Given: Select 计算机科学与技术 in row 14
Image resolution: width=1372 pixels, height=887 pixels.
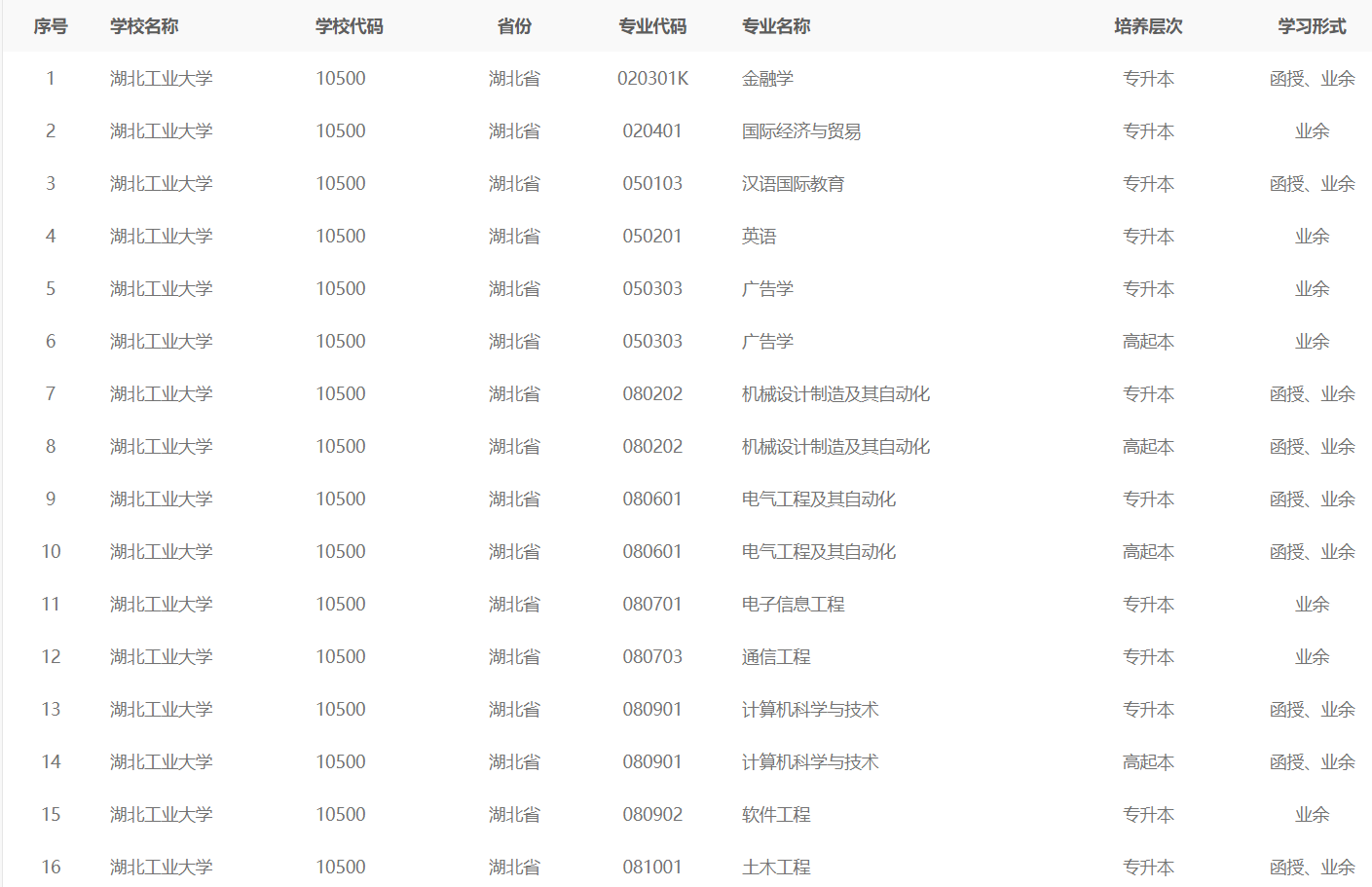Looking at the screenshot, I should (x=810, y=762).
